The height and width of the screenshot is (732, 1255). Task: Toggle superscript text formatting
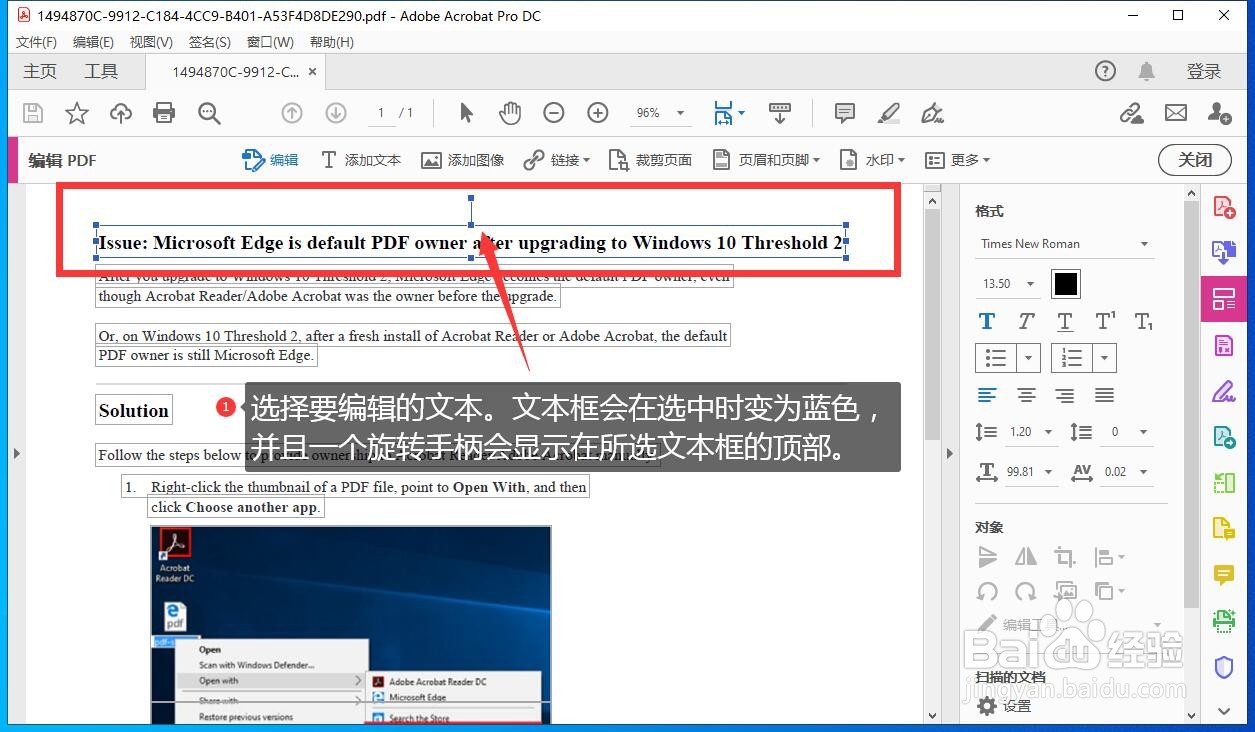click(1105, 321)
